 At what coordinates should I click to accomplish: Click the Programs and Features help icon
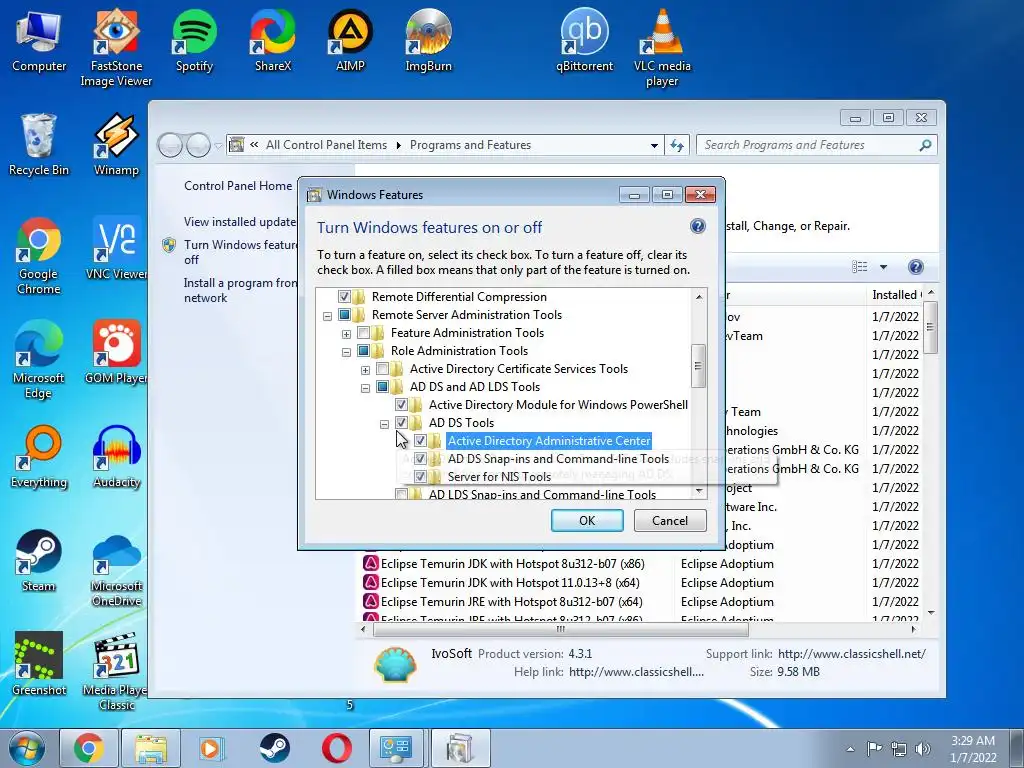tap(916, 266)
